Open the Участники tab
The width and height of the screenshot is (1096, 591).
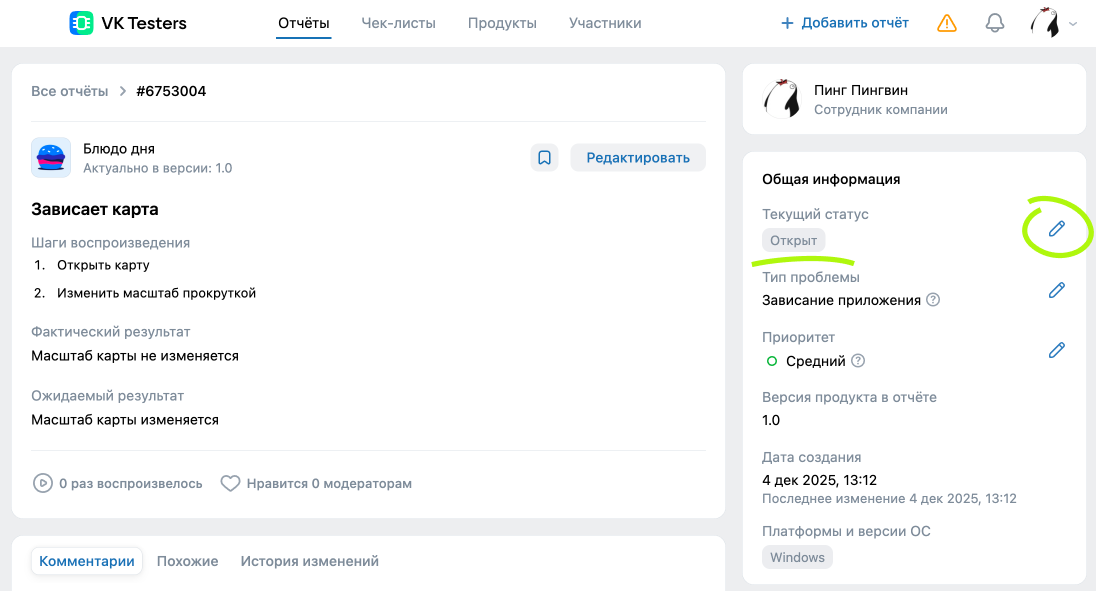coord(605,23)
